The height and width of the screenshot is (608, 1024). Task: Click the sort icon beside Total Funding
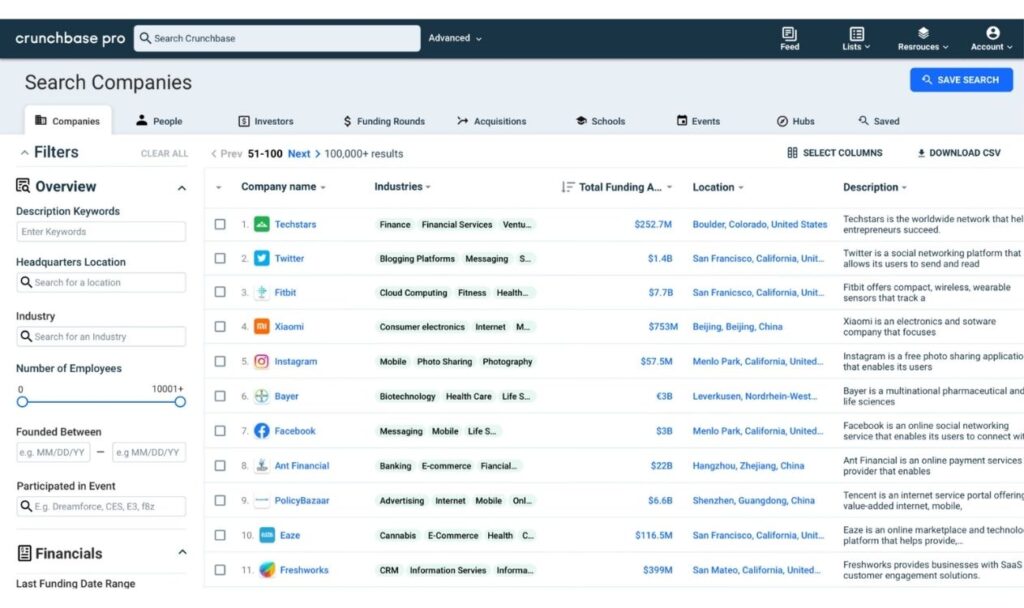pos(568,187)
